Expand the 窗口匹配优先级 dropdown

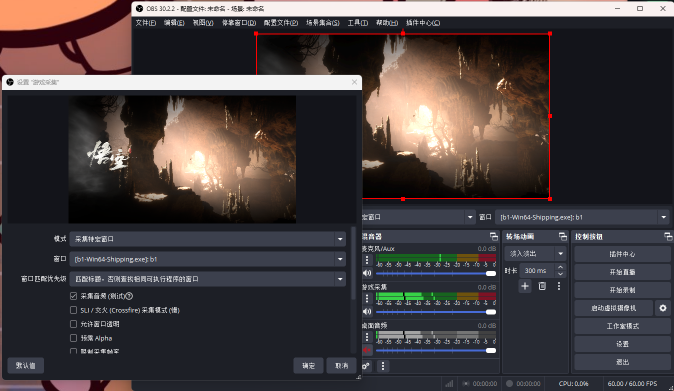coord(340,279)
